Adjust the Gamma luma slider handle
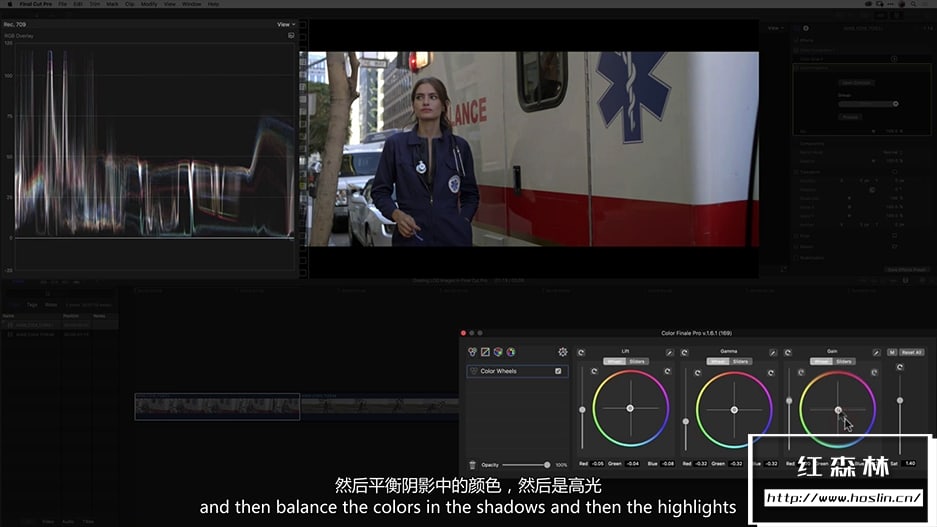Screen dimensions: 937x527 click(685, 422)
